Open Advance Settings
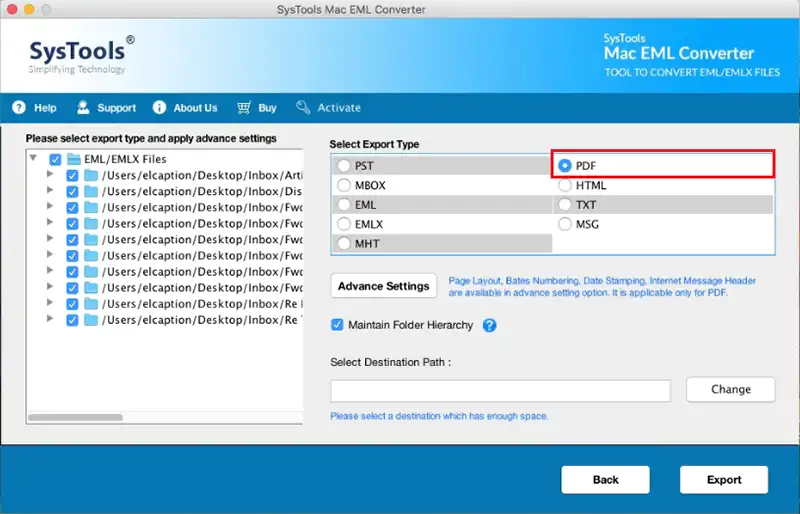The image size is (800, 514). pos(384,286)
